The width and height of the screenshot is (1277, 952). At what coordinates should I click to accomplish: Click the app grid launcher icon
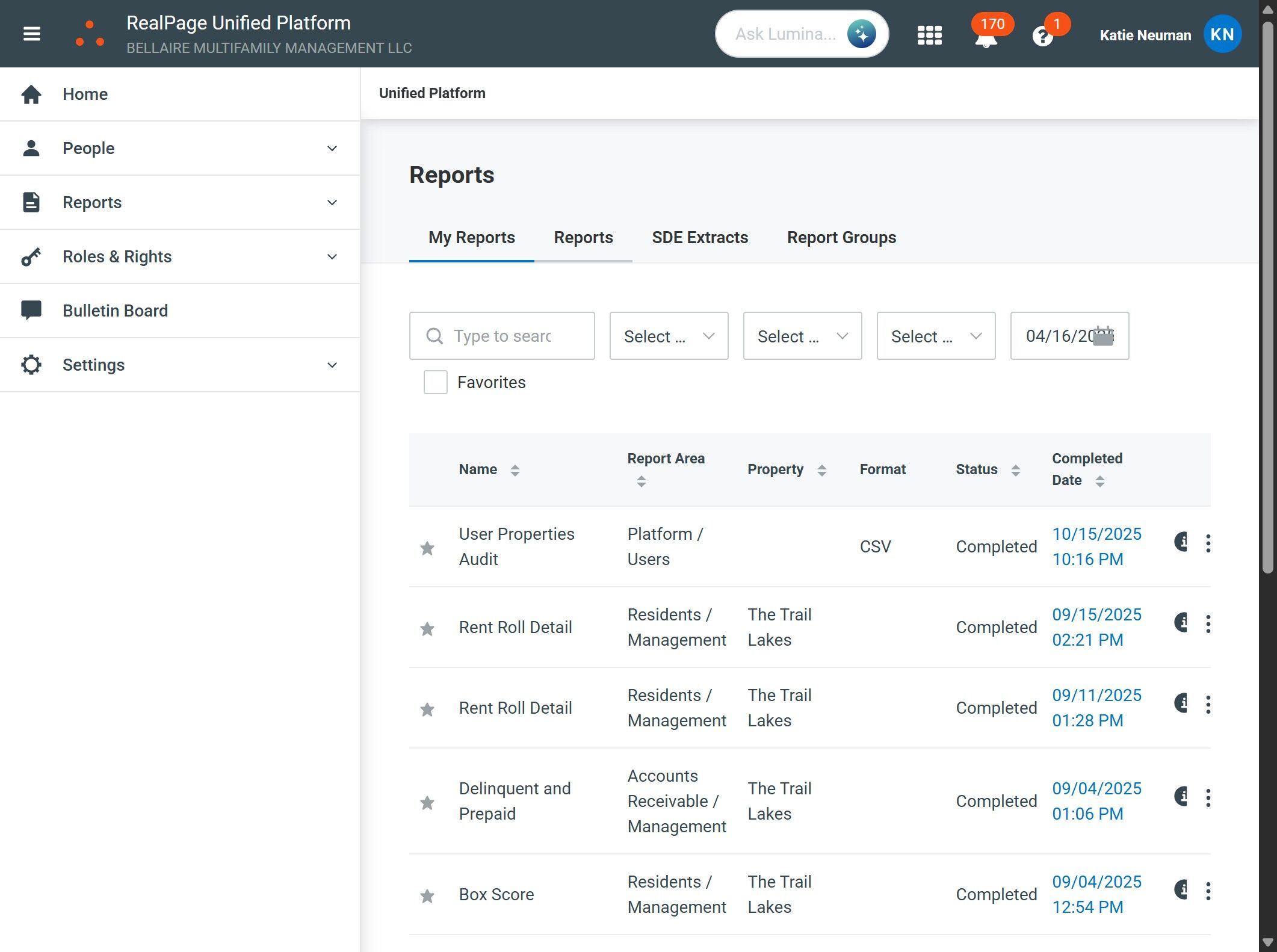pos(929,35)
